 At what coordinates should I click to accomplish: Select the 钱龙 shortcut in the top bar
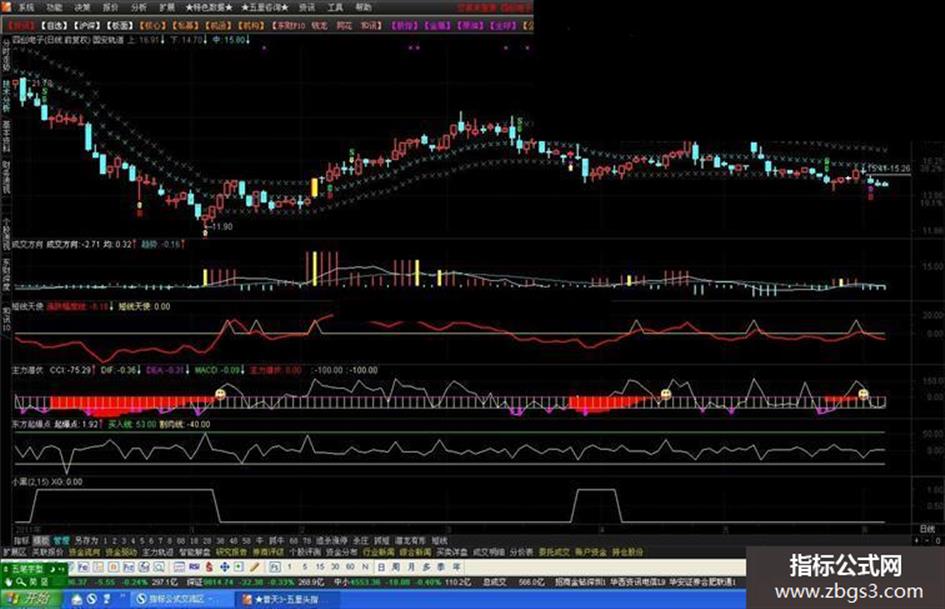click(319, 26)
